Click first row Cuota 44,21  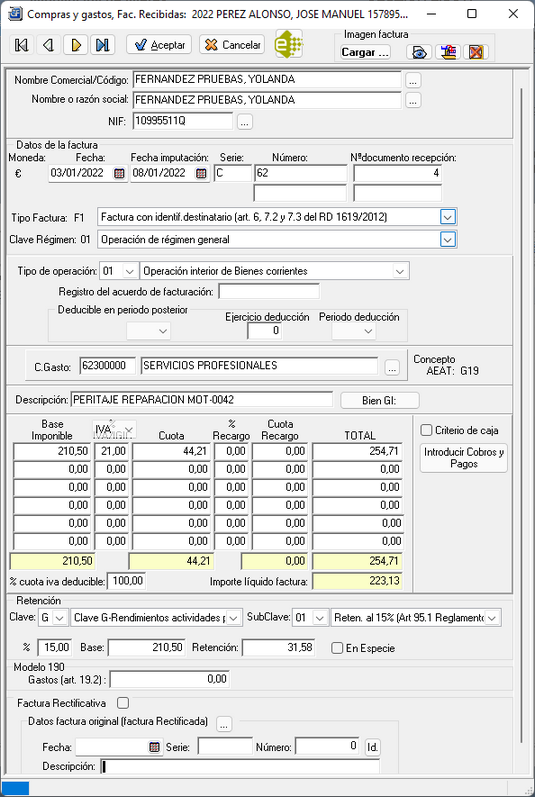[x=171, y=451]
